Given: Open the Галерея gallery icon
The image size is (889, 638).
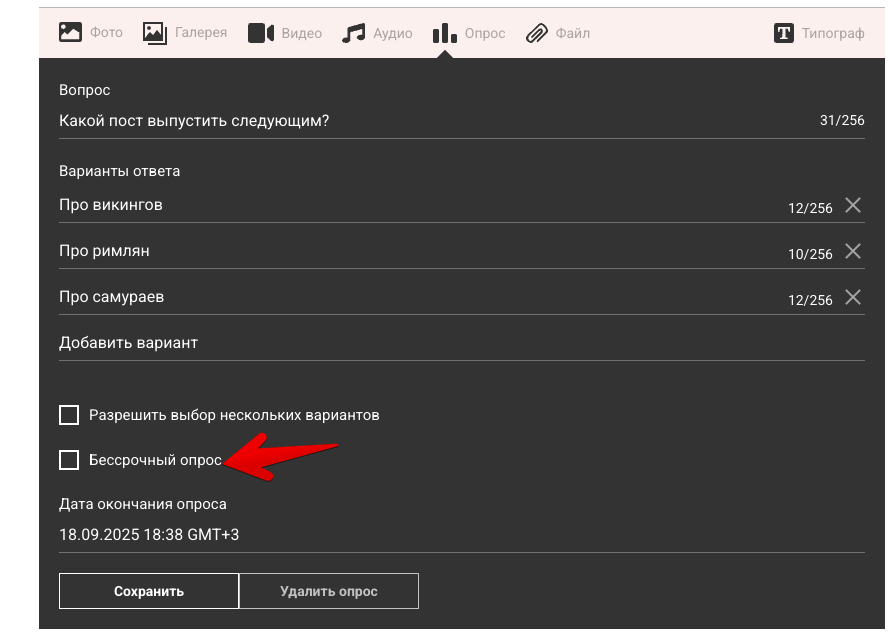Looking at the screenshot, I should point(154,33).
